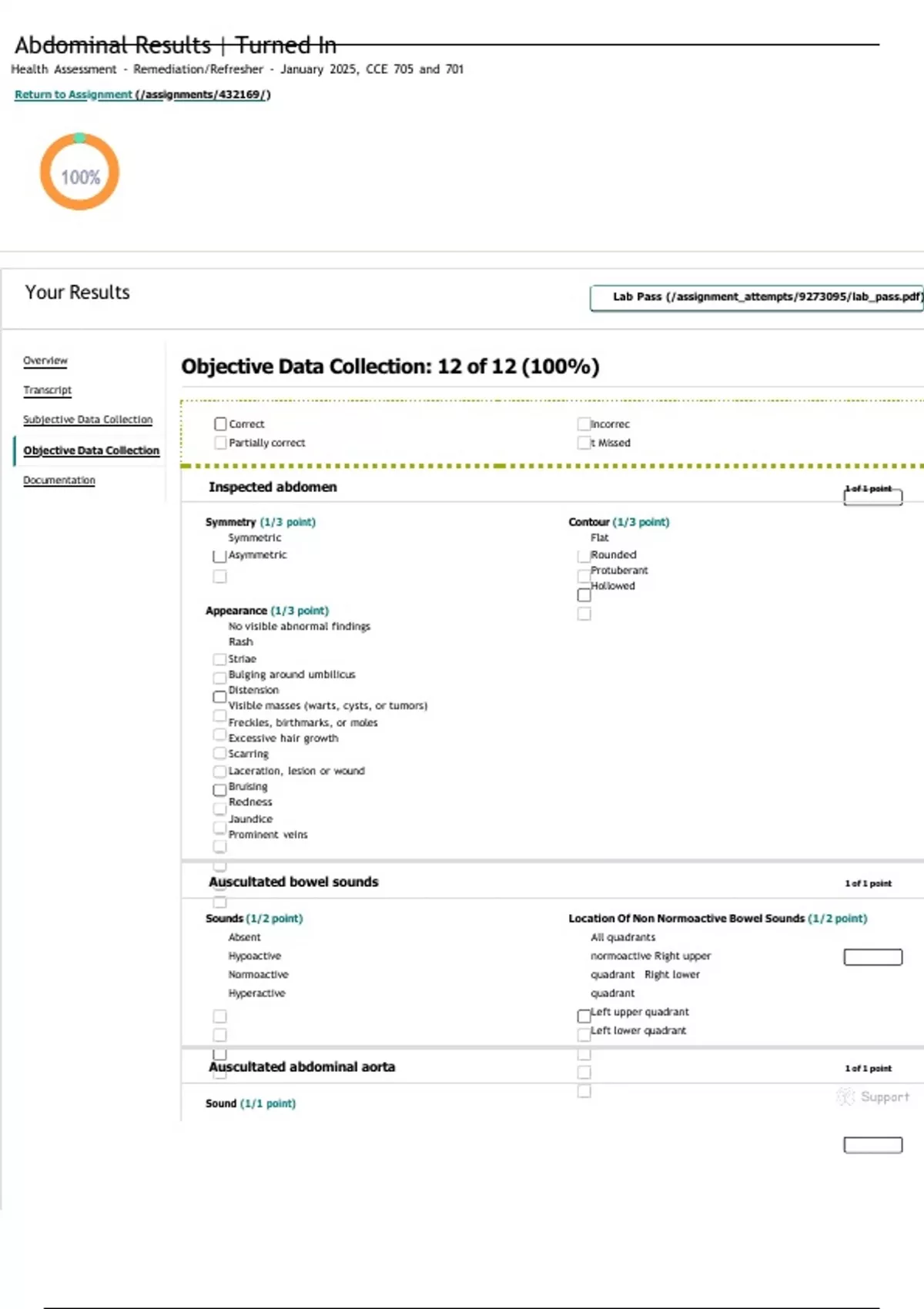Open the Transcript section
The width and height of the screenshot is (924, 1309).
click(x=47, y=390)
